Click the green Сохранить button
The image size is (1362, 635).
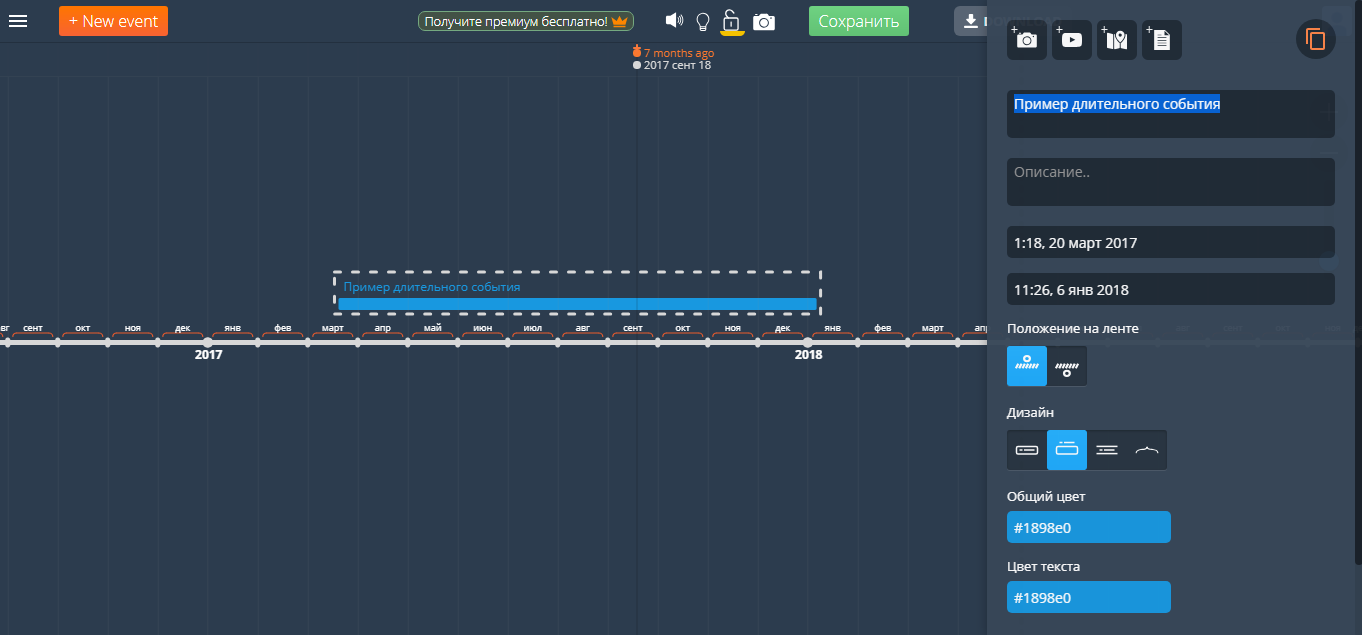coord(858,20)
